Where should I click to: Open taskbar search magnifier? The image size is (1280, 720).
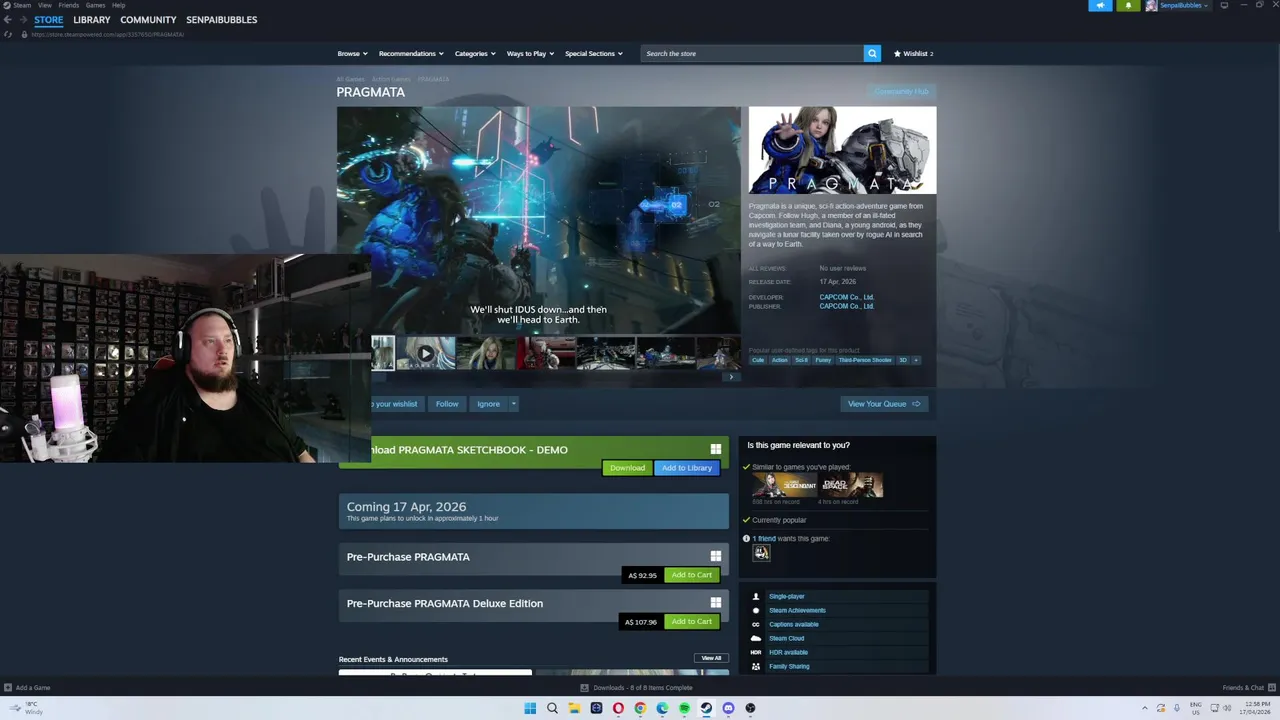552,708
